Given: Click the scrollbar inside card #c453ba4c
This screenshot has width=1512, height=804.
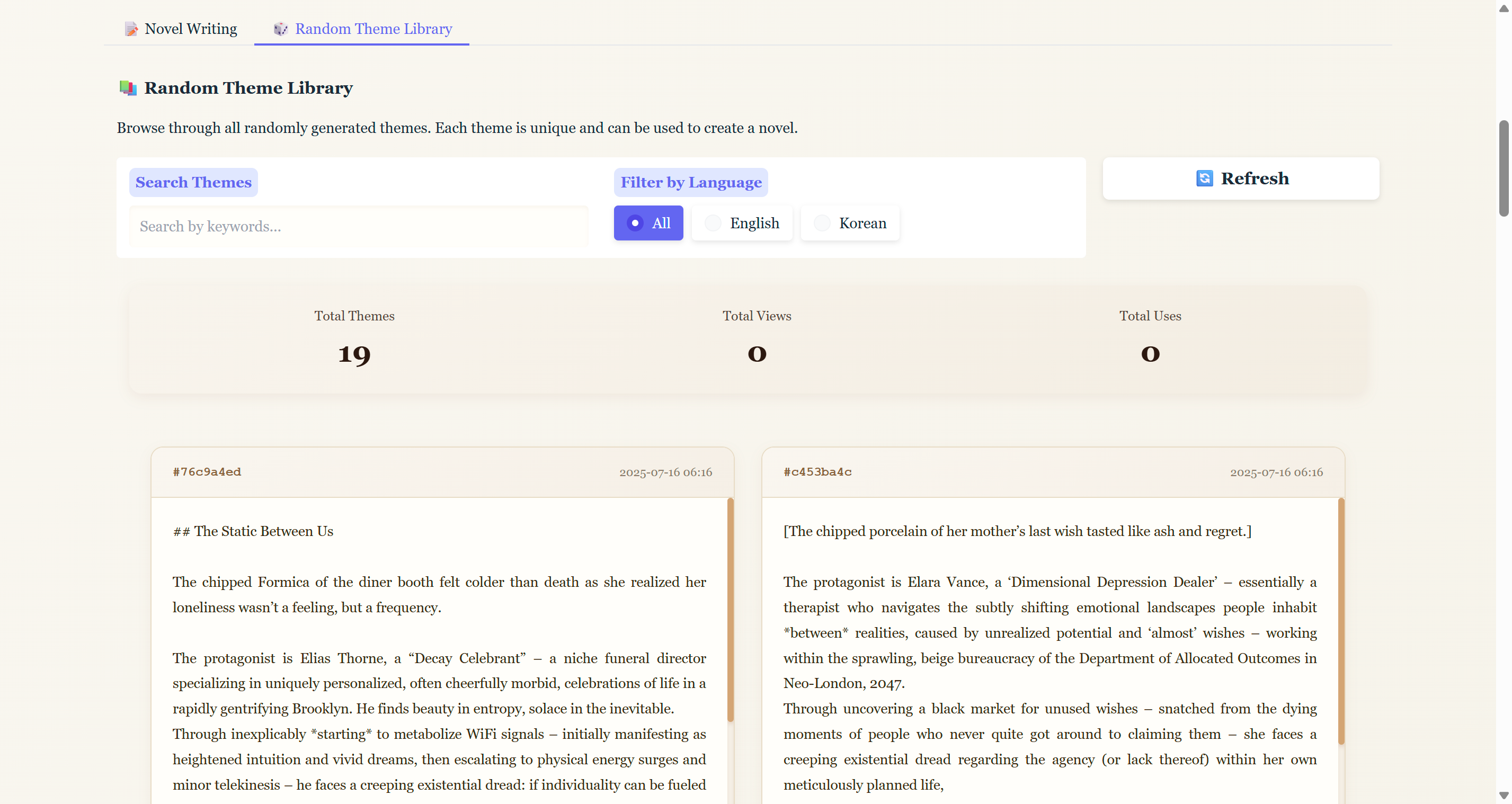Looking at the screenshot, I should (1340, 621).
